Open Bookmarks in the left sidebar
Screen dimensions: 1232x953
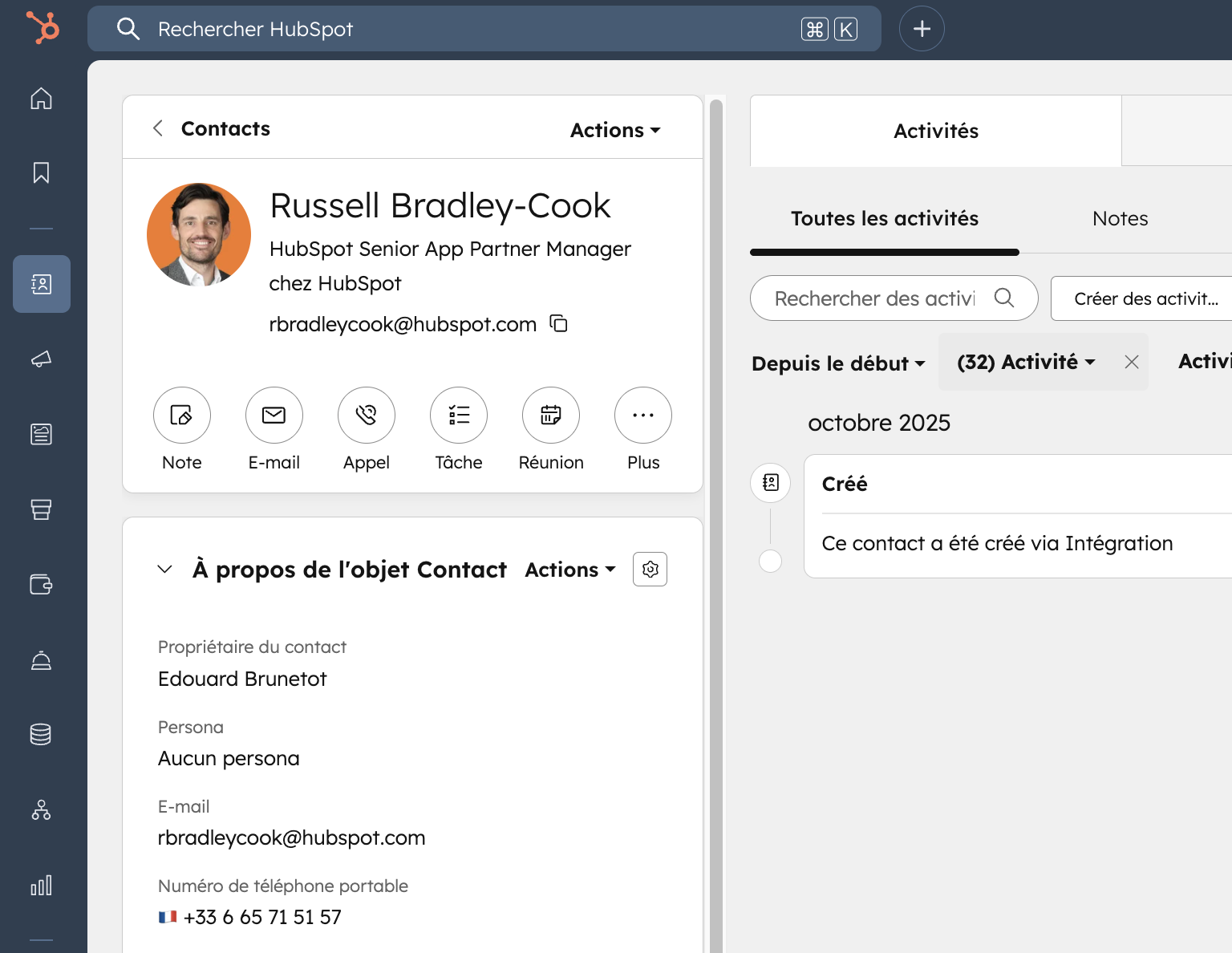41,172
